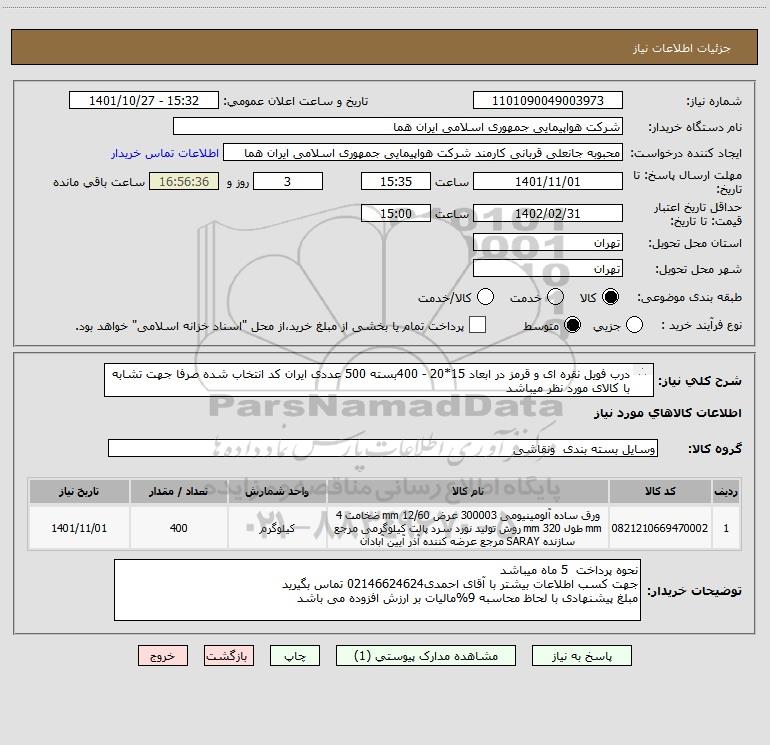The height and width of the screenshot is (745, 770).
Task: Click the تاریخ نیاز column header
Action: coord(79,491)
